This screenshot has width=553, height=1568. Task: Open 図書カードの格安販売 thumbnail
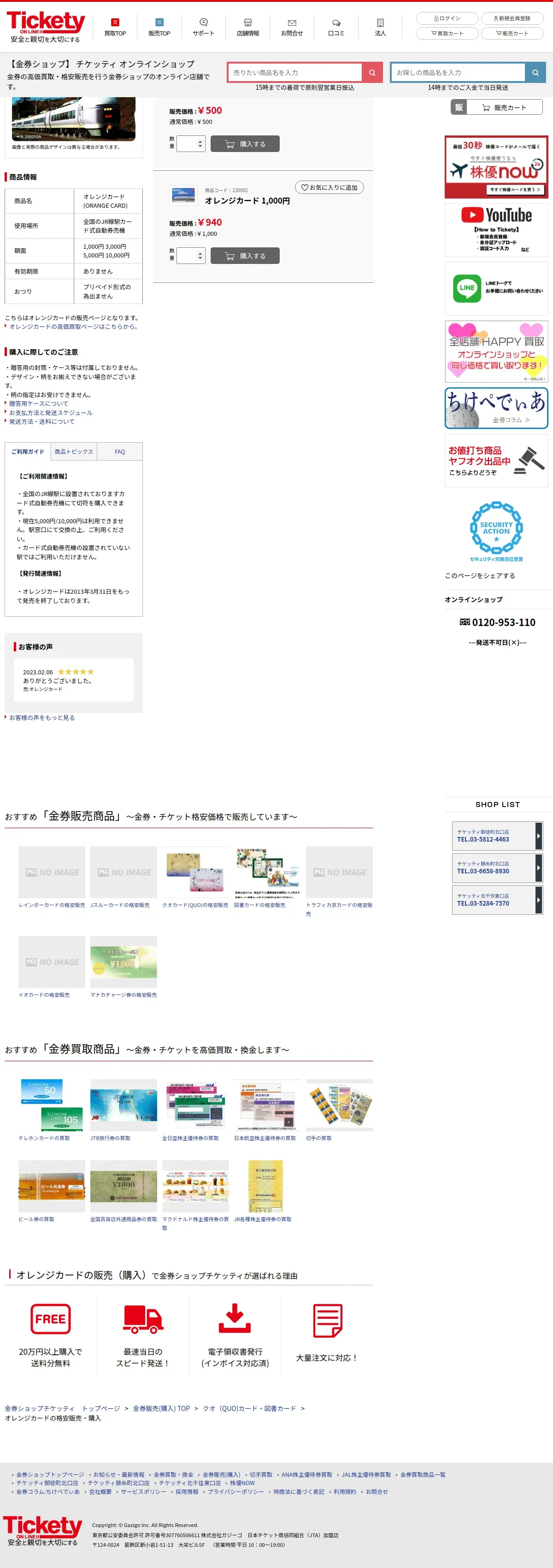point(267,872)
